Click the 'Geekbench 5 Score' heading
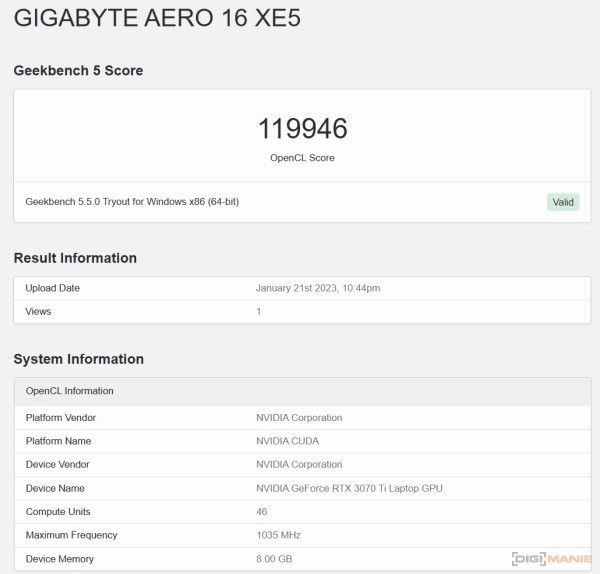The width and height of the screenshot is (600, 574). tap(78, 70)
